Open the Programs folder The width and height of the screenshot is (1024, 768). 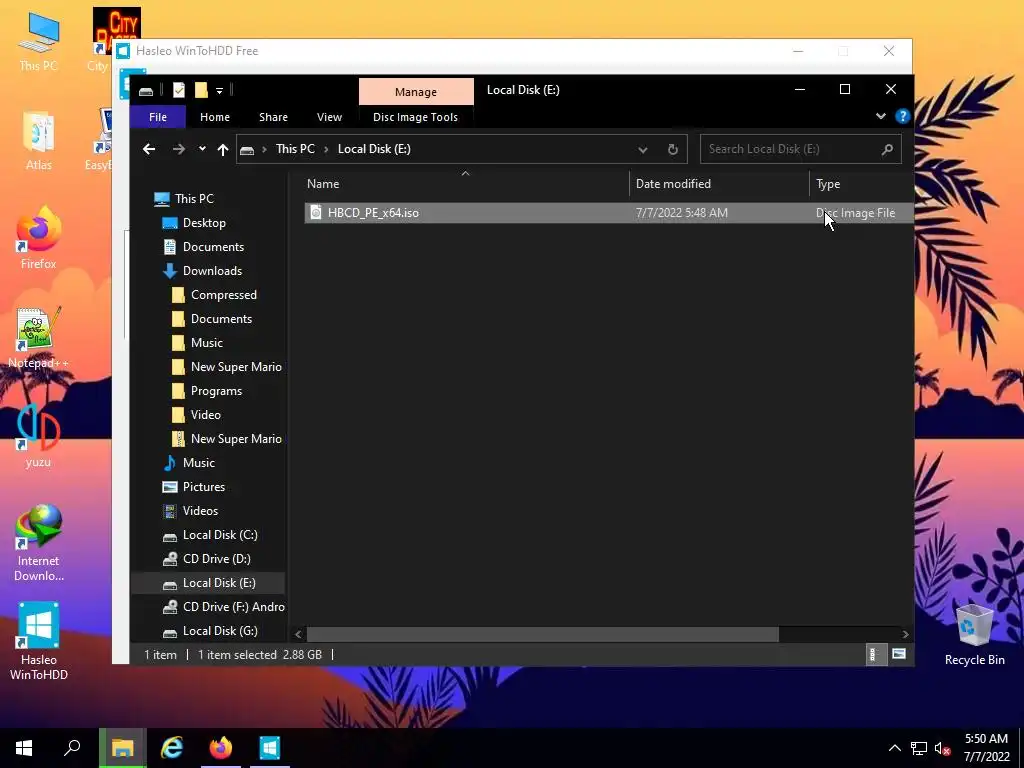[x=216, y=391]
